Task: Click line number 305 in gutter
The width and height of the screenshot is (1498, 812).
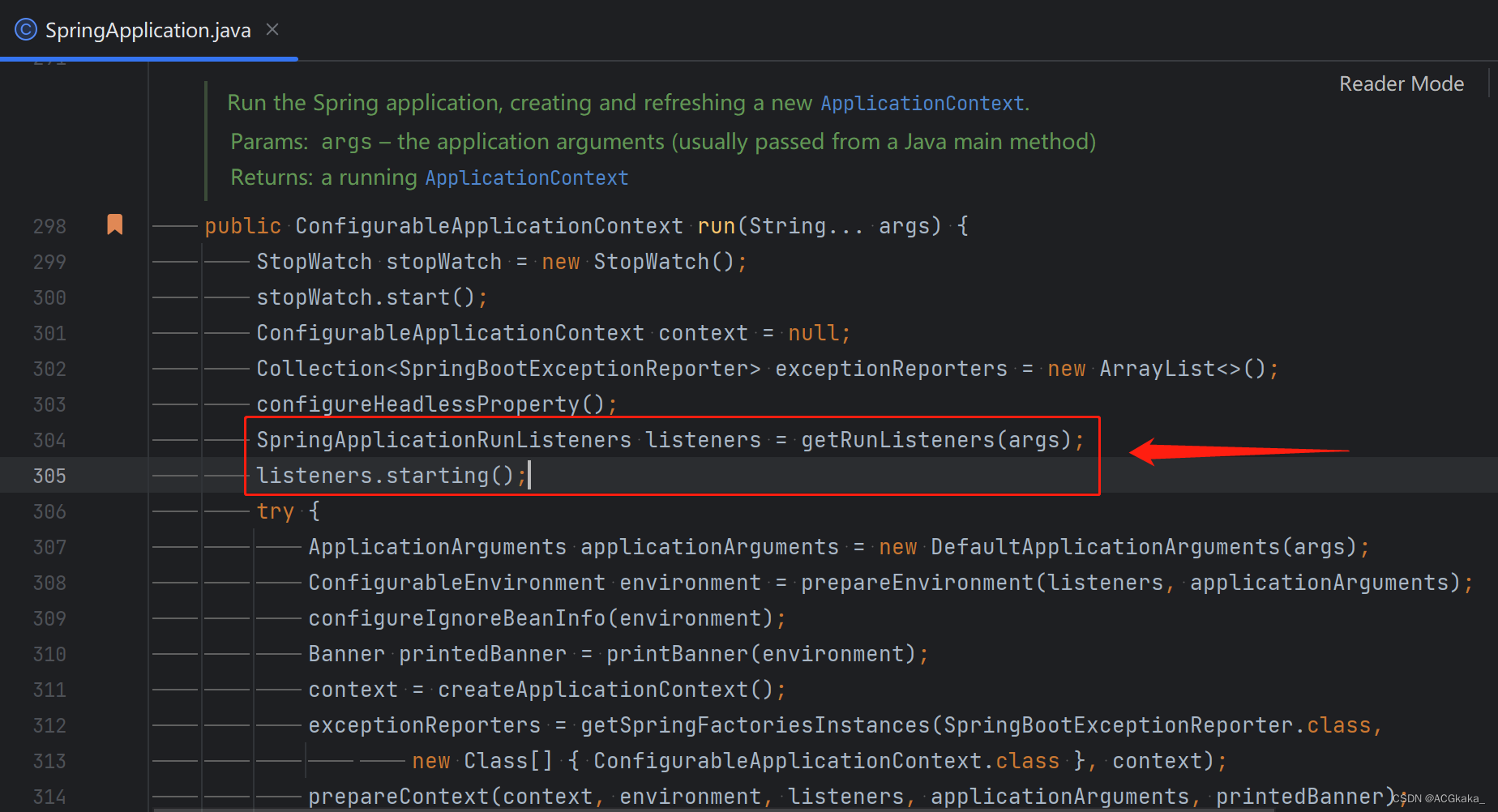Action: tap(49, 476)
